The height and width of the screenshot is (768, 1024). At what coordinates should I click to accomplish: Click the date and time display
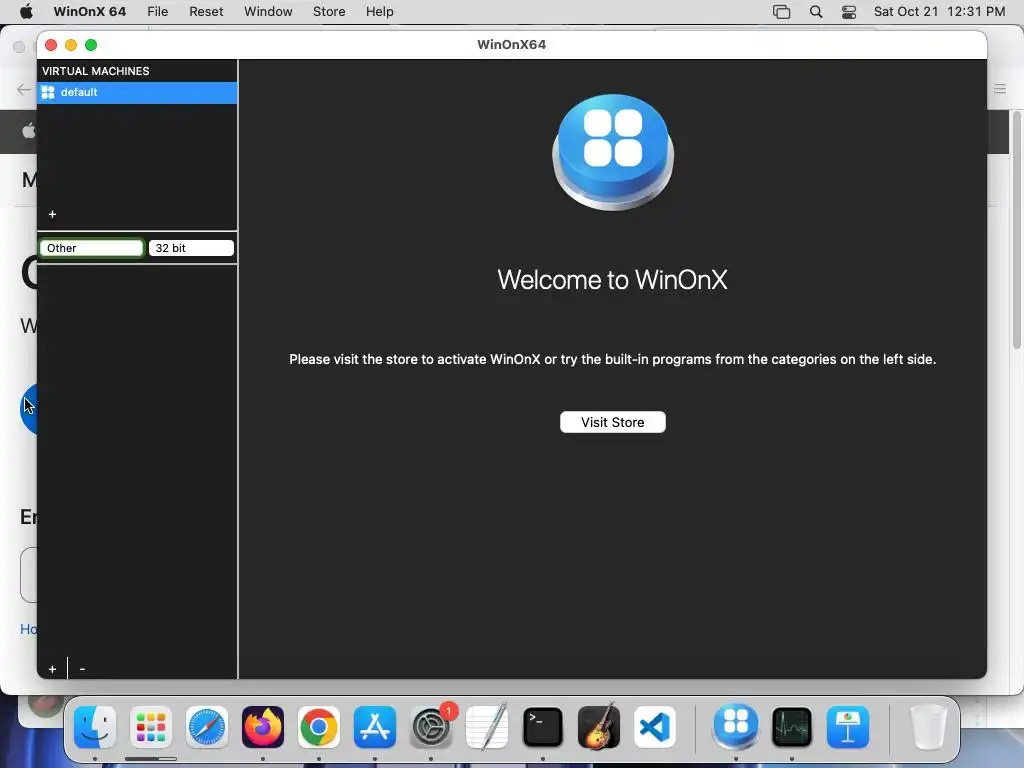[x=939, y=11]
